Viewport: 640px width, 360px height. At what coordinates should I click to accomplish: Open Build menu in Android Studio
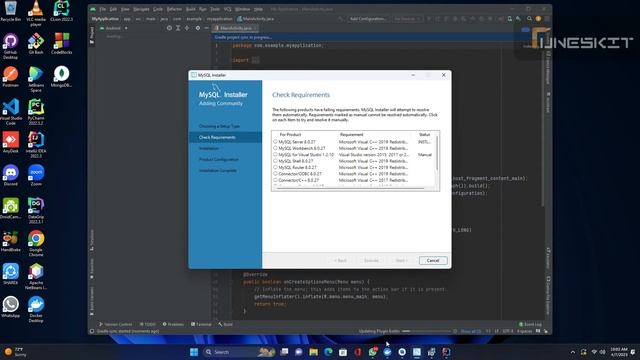[x=191, y=9]
